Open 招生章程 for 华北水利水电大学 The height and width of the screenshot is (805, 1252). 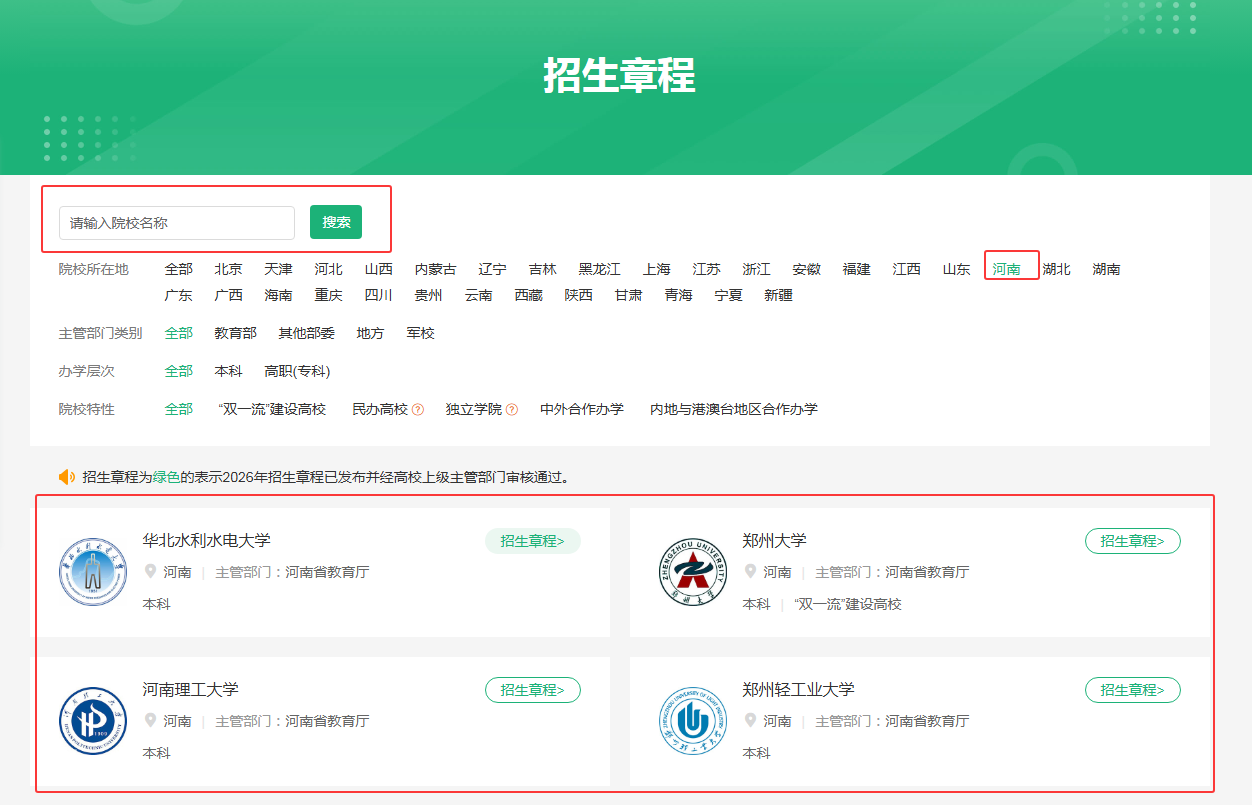tap(533, 541)
